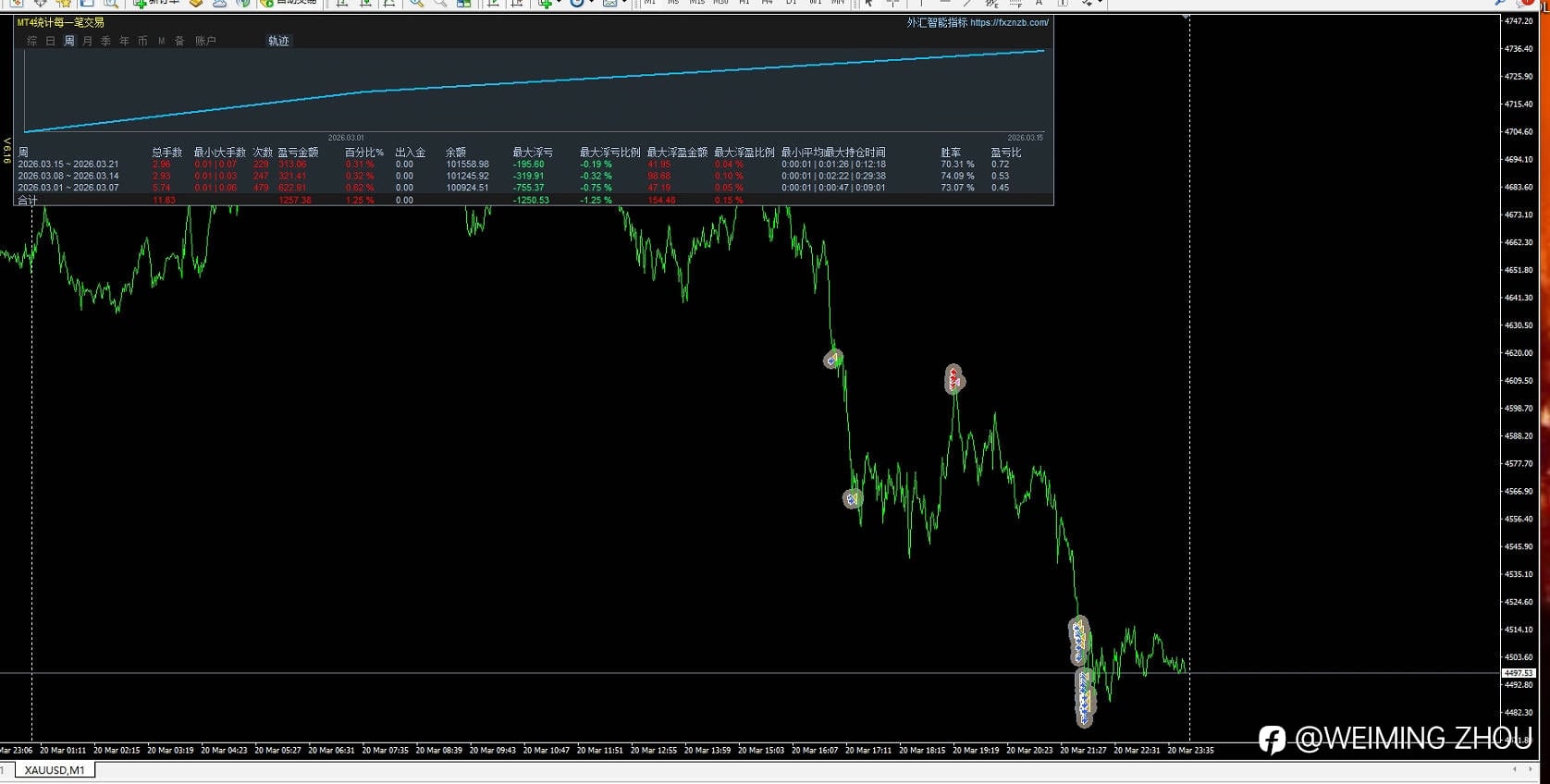Click the 盈亏金额 column header
The height and width of the screenshot is (784, 1550).
tap(298, 153)
